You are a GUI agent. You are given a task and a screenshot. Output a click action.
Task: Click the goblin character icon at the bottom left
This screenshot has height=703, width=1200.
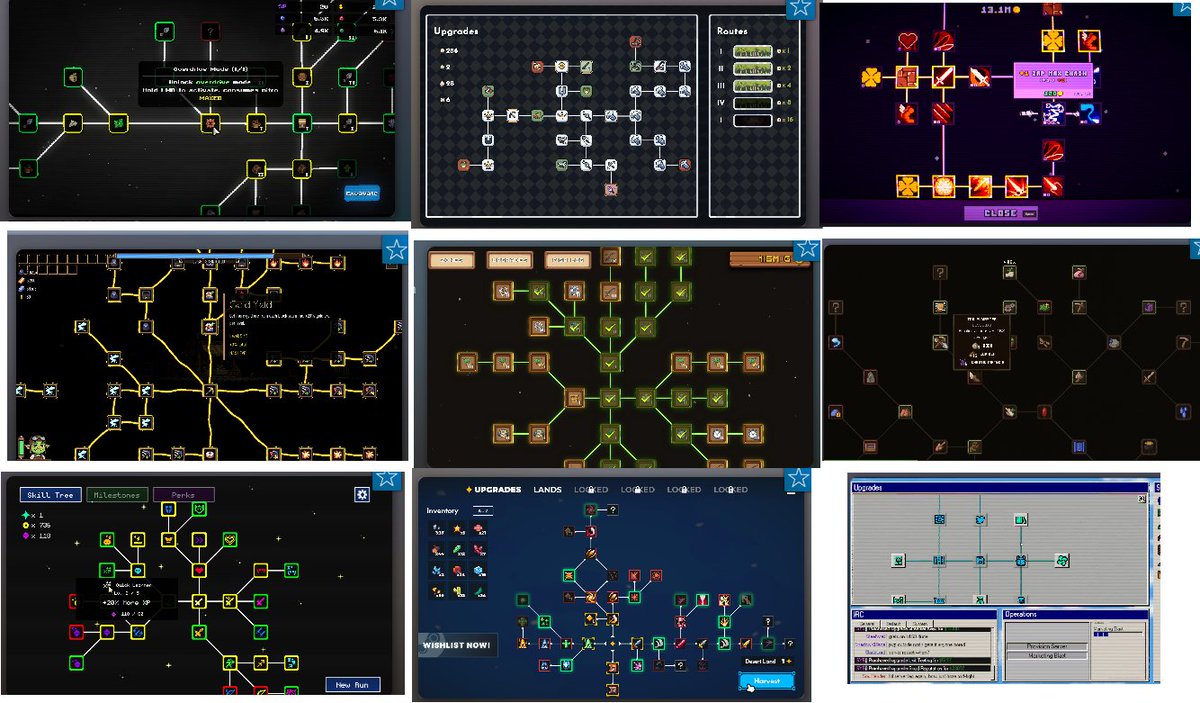[38, 445]
